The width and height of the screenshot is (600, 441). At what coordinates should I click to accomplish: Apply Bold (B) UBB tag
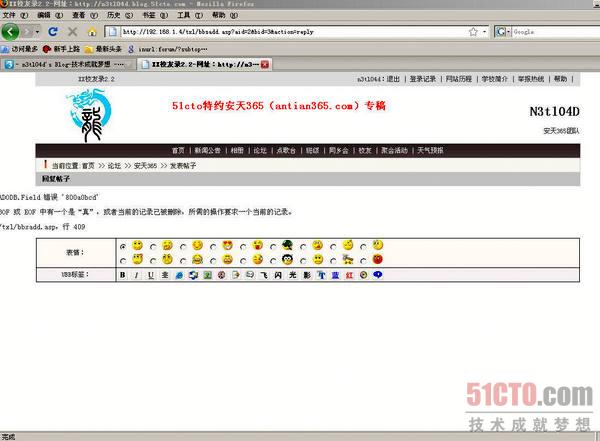(x=122, y=275)
